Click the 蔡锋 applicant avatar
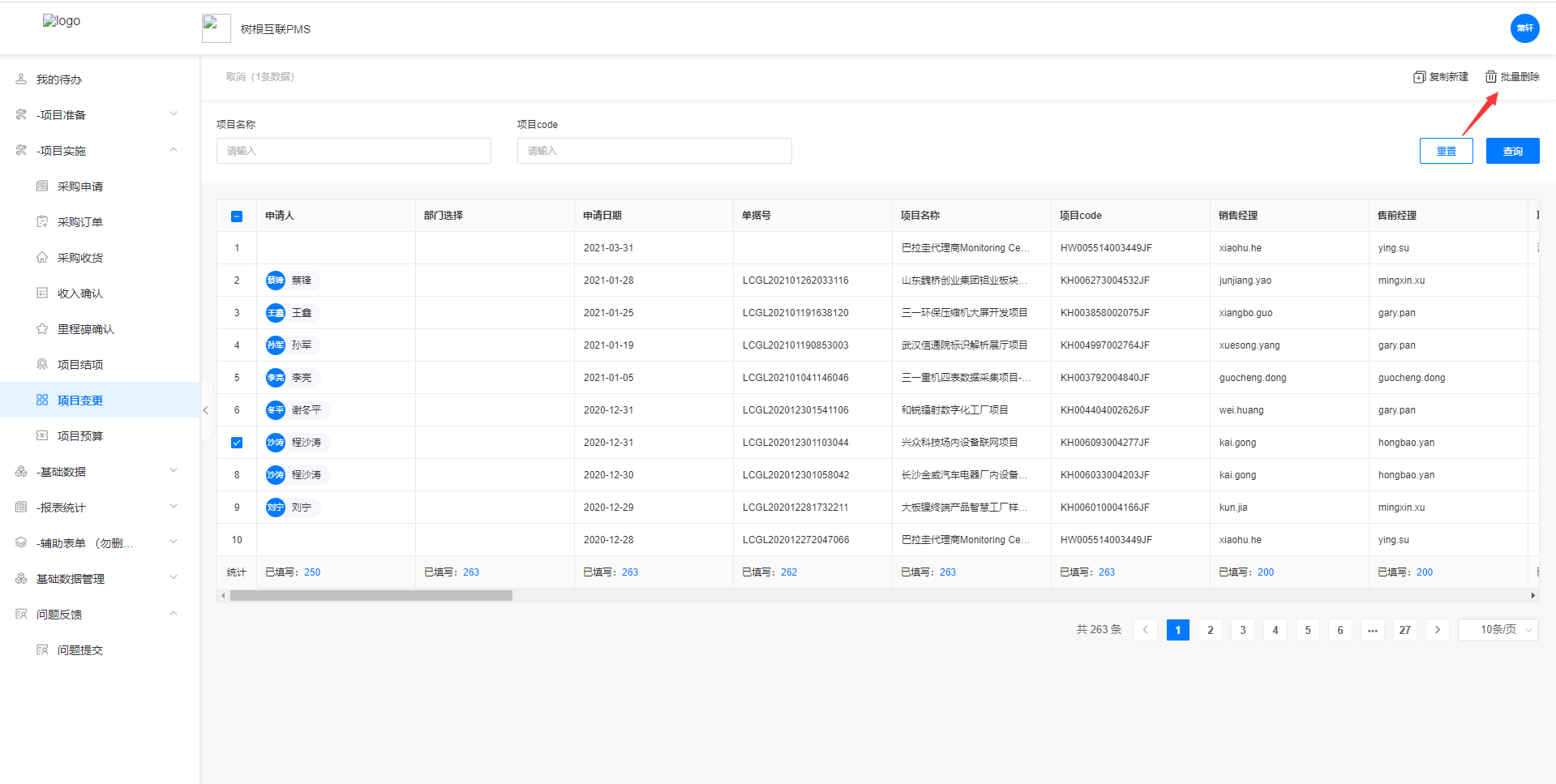The height and width of the screenshot is (784, 1556). (x=276, y=281)
